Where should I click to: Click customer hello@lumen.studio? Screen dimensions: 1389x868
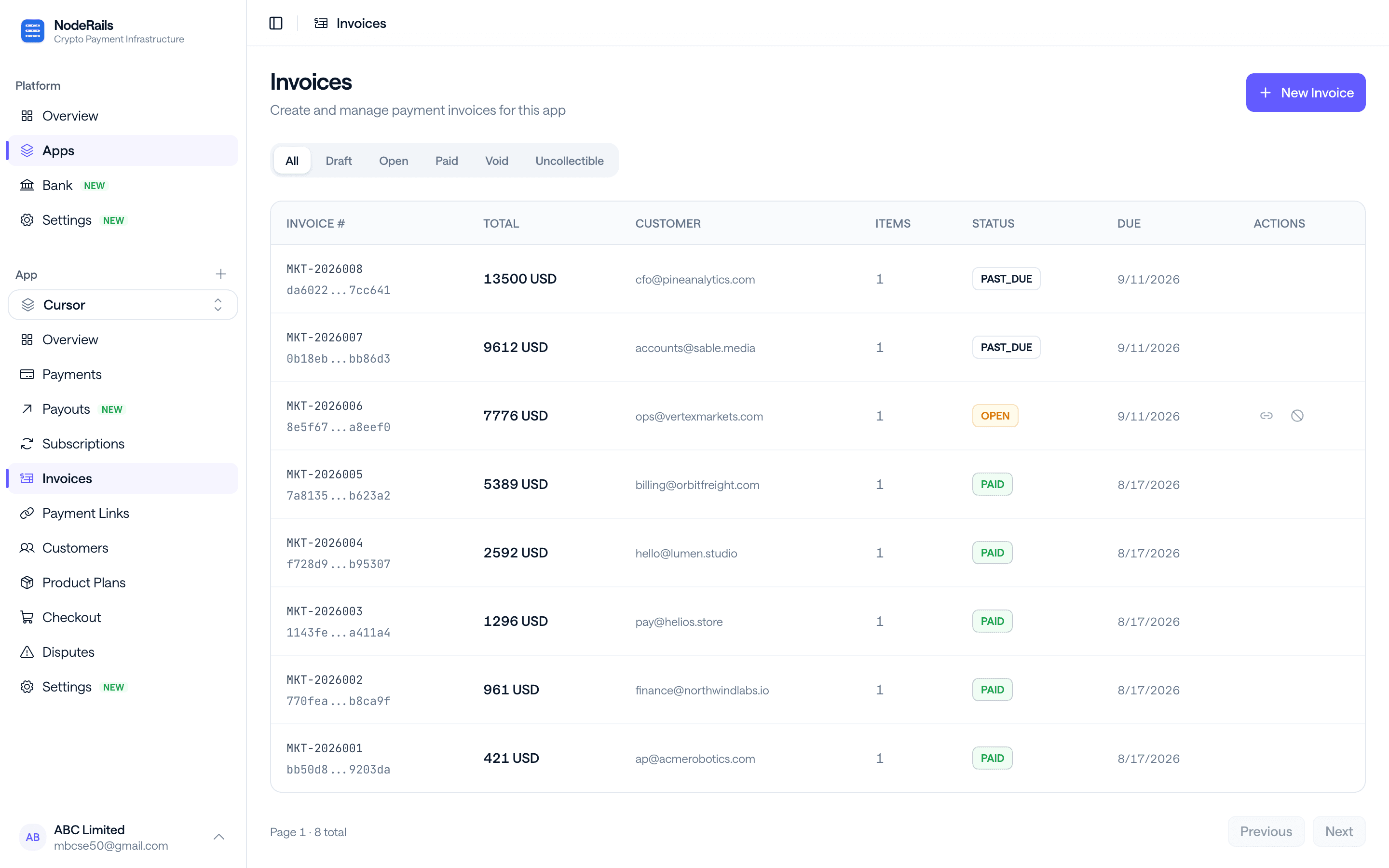point(686,554)
